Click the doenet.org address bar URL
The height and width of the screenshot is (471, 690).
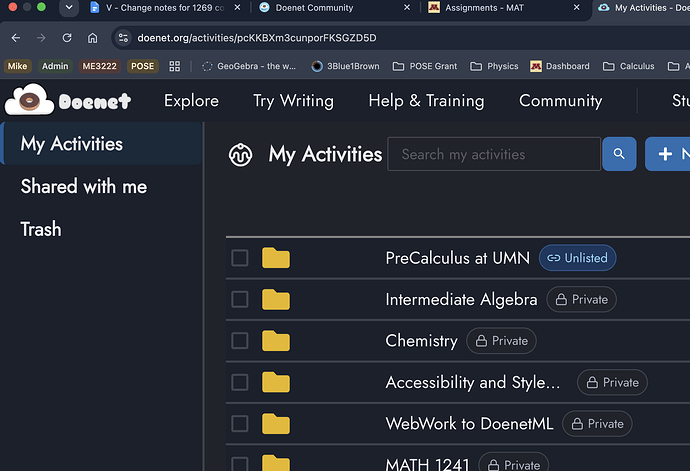(257, 38)
